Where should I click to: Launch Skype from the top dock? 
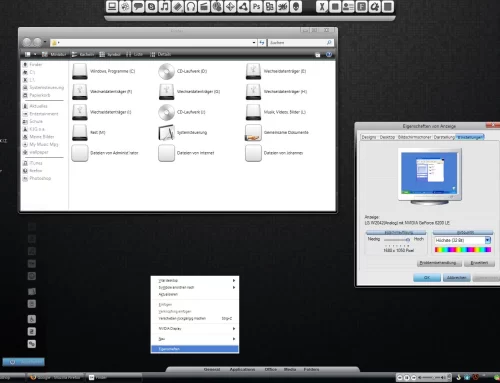151,7
